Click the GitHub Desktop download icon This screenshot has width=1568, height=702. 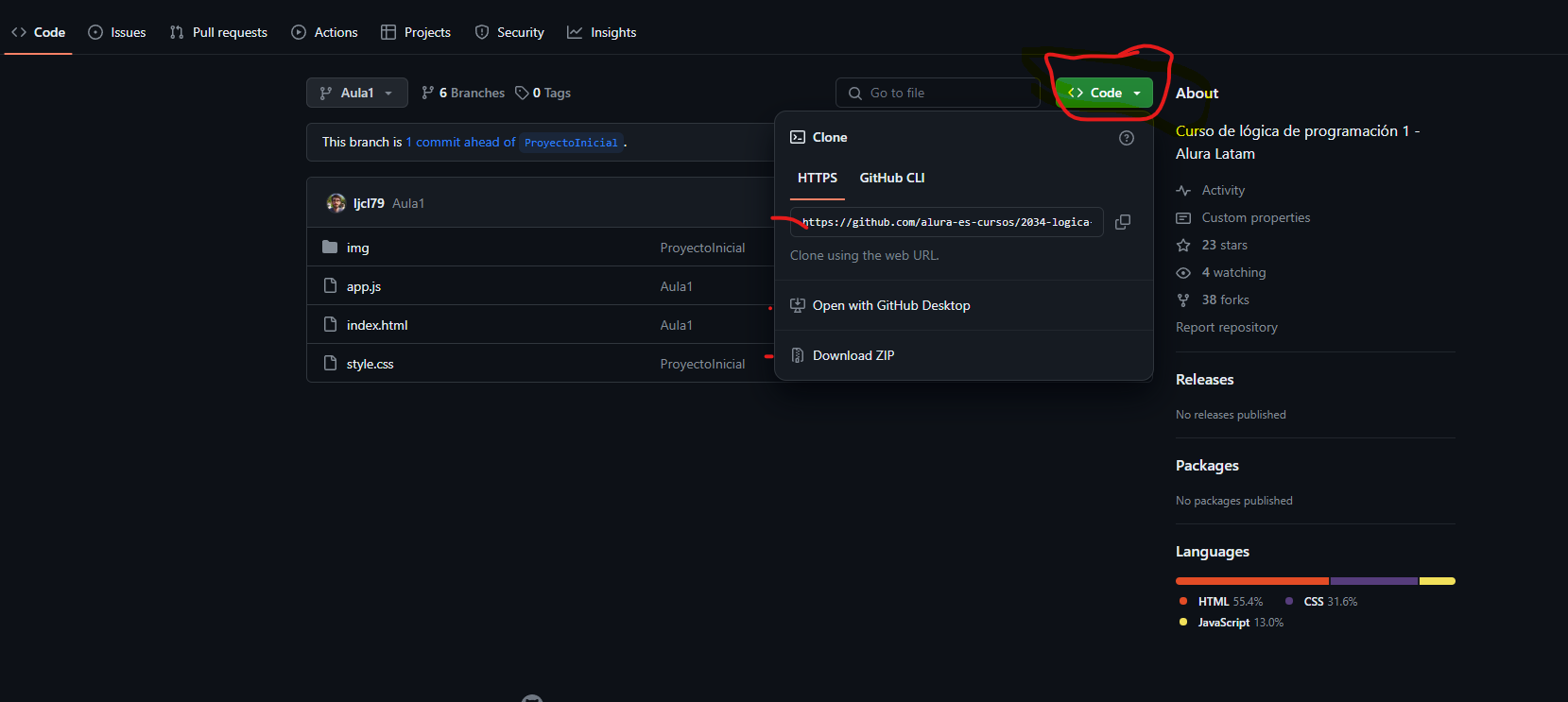coord(798,305)
